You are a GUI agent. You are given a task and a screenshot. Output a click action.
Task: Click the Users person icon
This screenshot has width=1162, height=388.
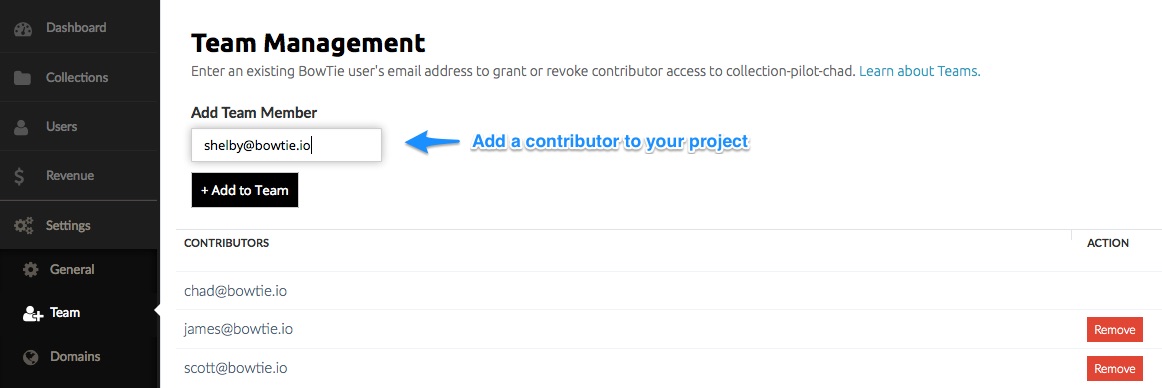(x=22, y=127)
